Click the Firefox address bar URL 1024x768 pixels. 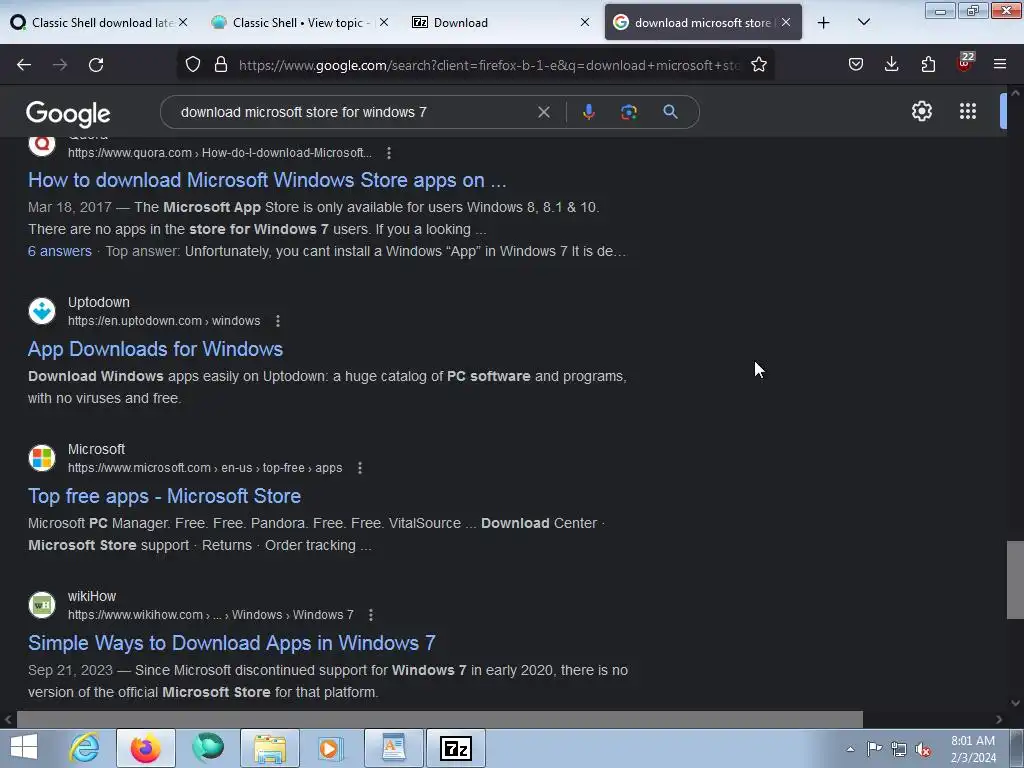point(488,65)
